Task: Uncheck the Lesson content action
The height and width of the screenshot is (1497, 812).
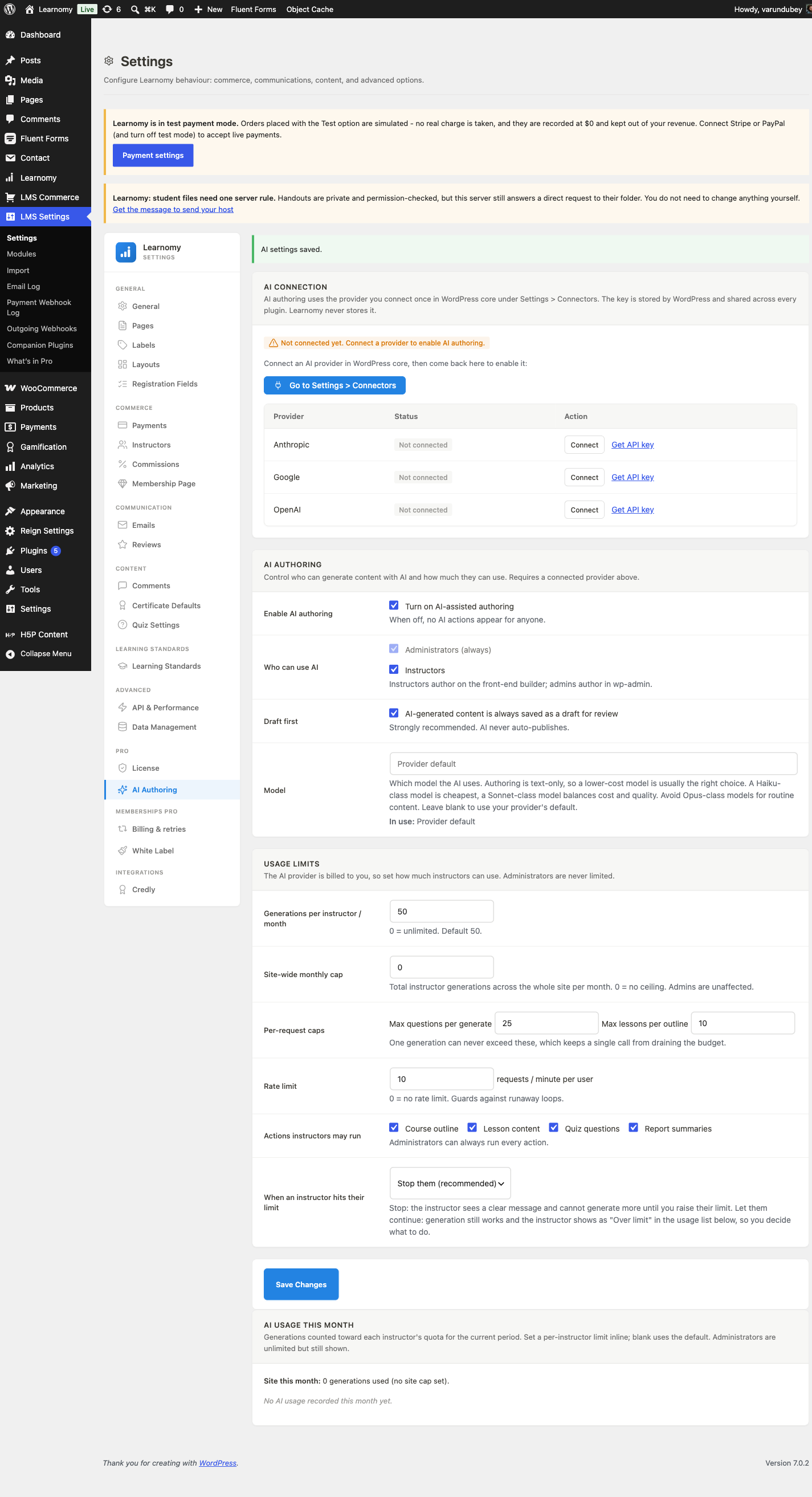Action: [x=472, y=1128]
